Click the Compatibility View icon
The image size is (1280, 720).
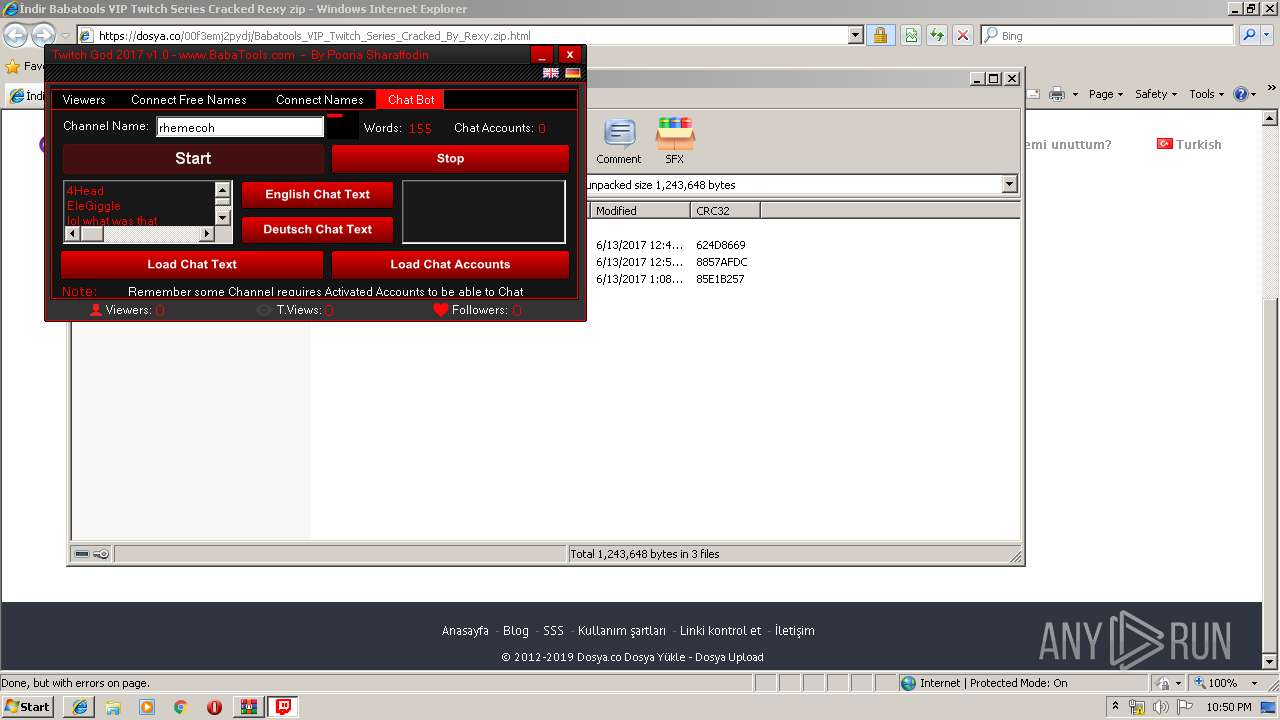point(911,35)
